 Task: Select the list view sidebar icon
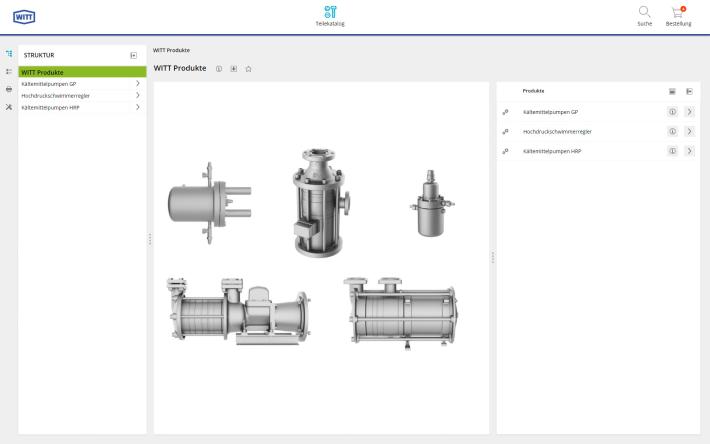9,72
